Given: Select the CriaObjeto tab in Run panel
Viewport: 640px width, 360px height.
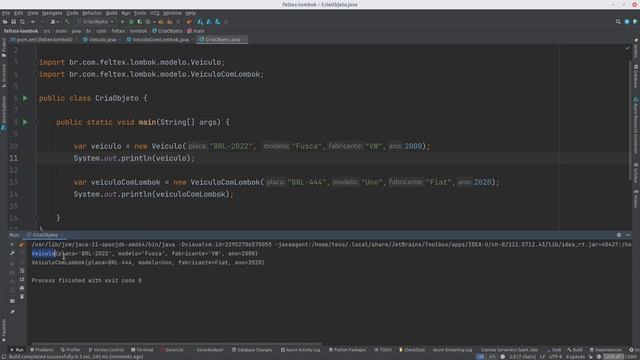Looking at the screenshot, I should [x=44, y=235].
